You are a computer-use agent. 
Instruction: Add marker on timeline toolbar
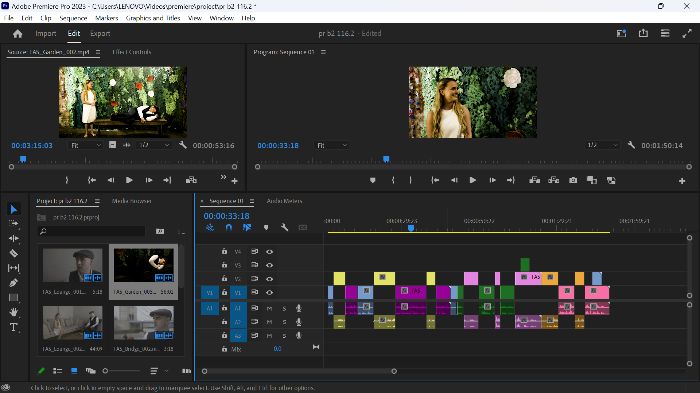click(266, 227)
